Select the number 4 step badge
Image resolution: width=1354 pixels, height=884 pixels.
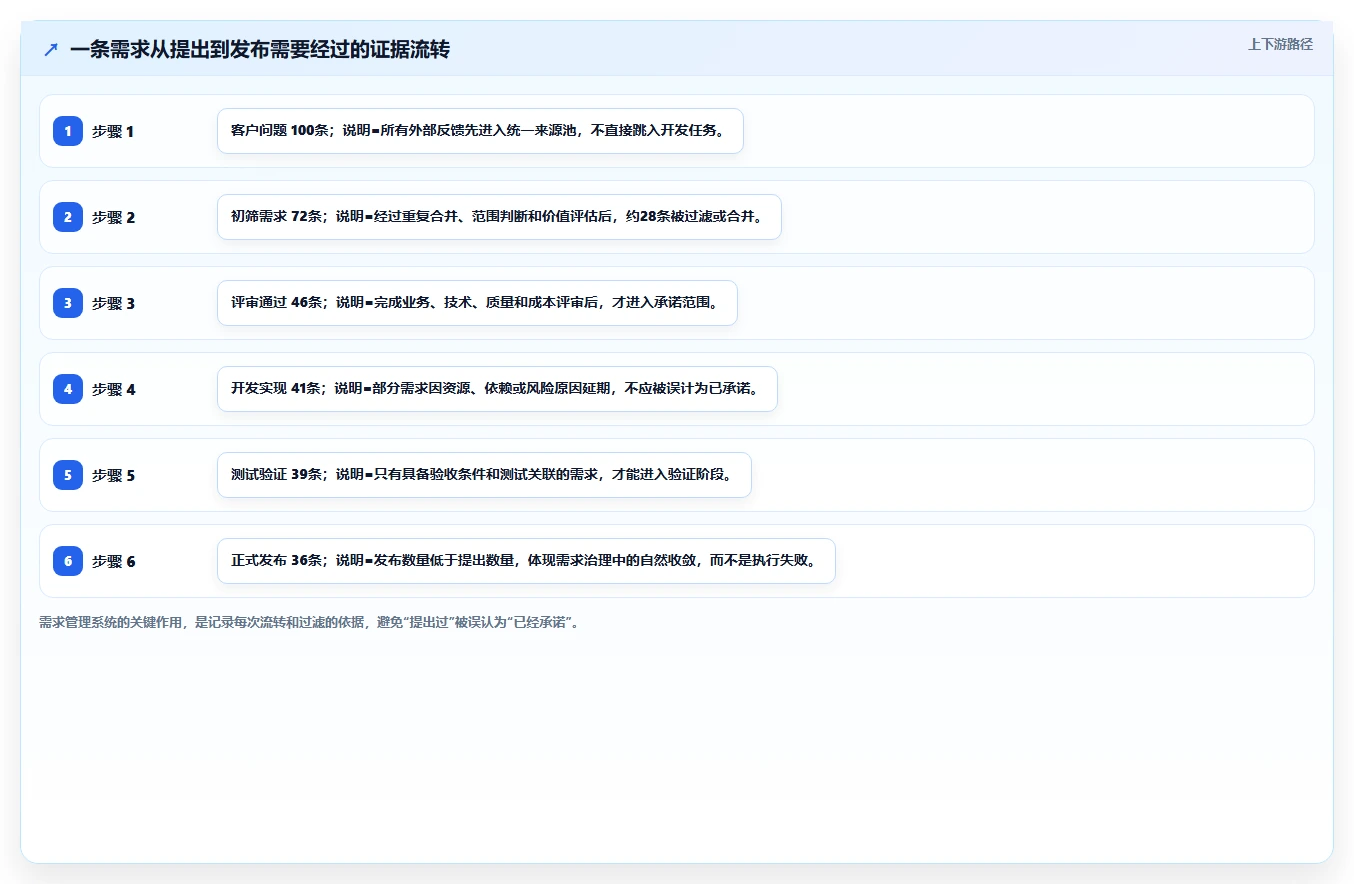(x=68, y=389)
